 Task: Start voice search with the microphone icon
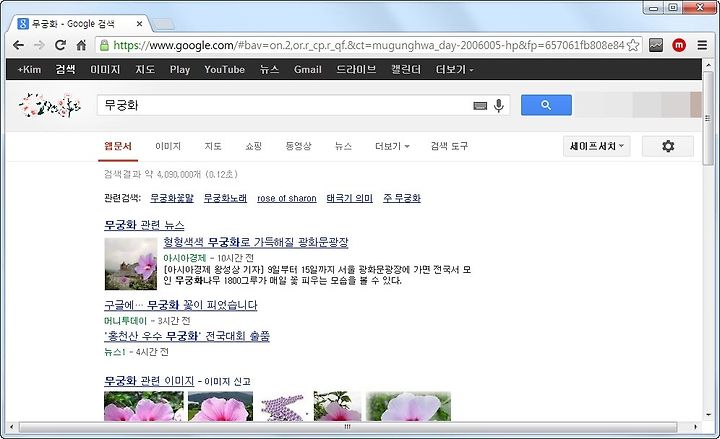tap(499, 106)
